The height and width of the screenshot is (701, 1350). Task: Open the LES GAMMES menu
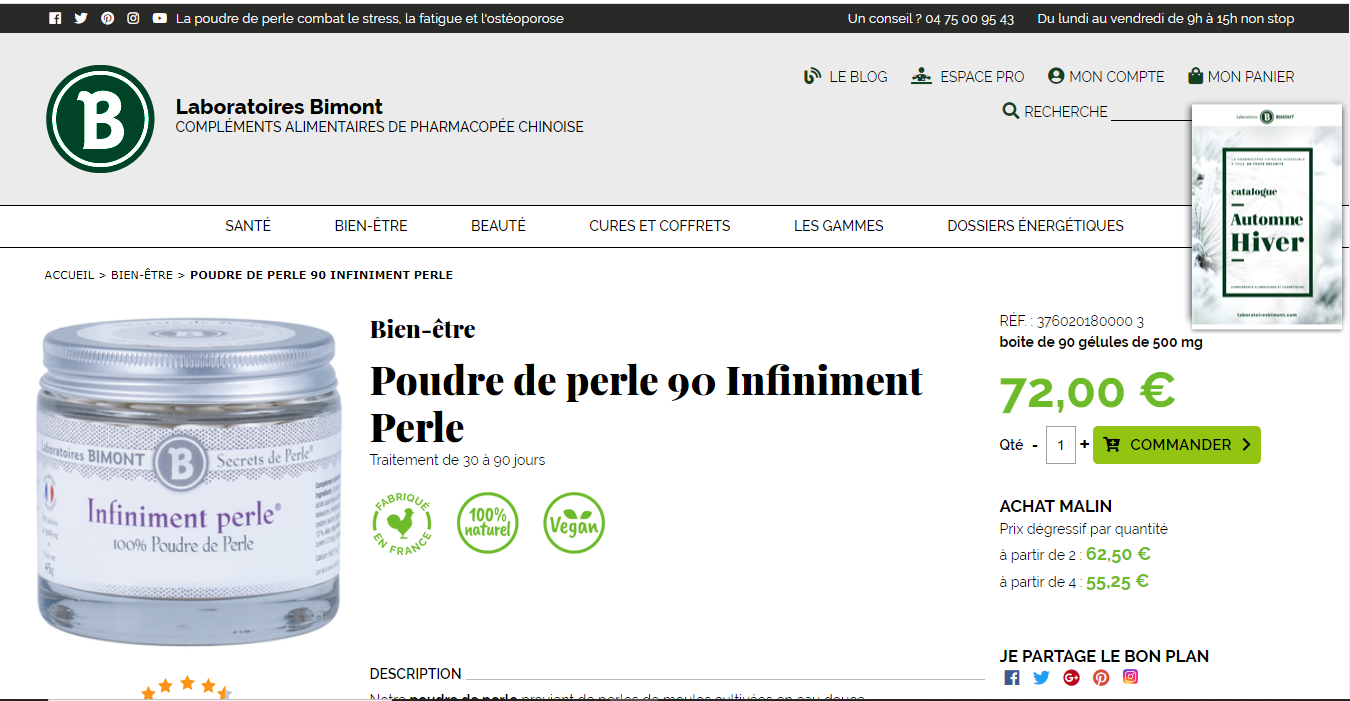pos(839,226)
